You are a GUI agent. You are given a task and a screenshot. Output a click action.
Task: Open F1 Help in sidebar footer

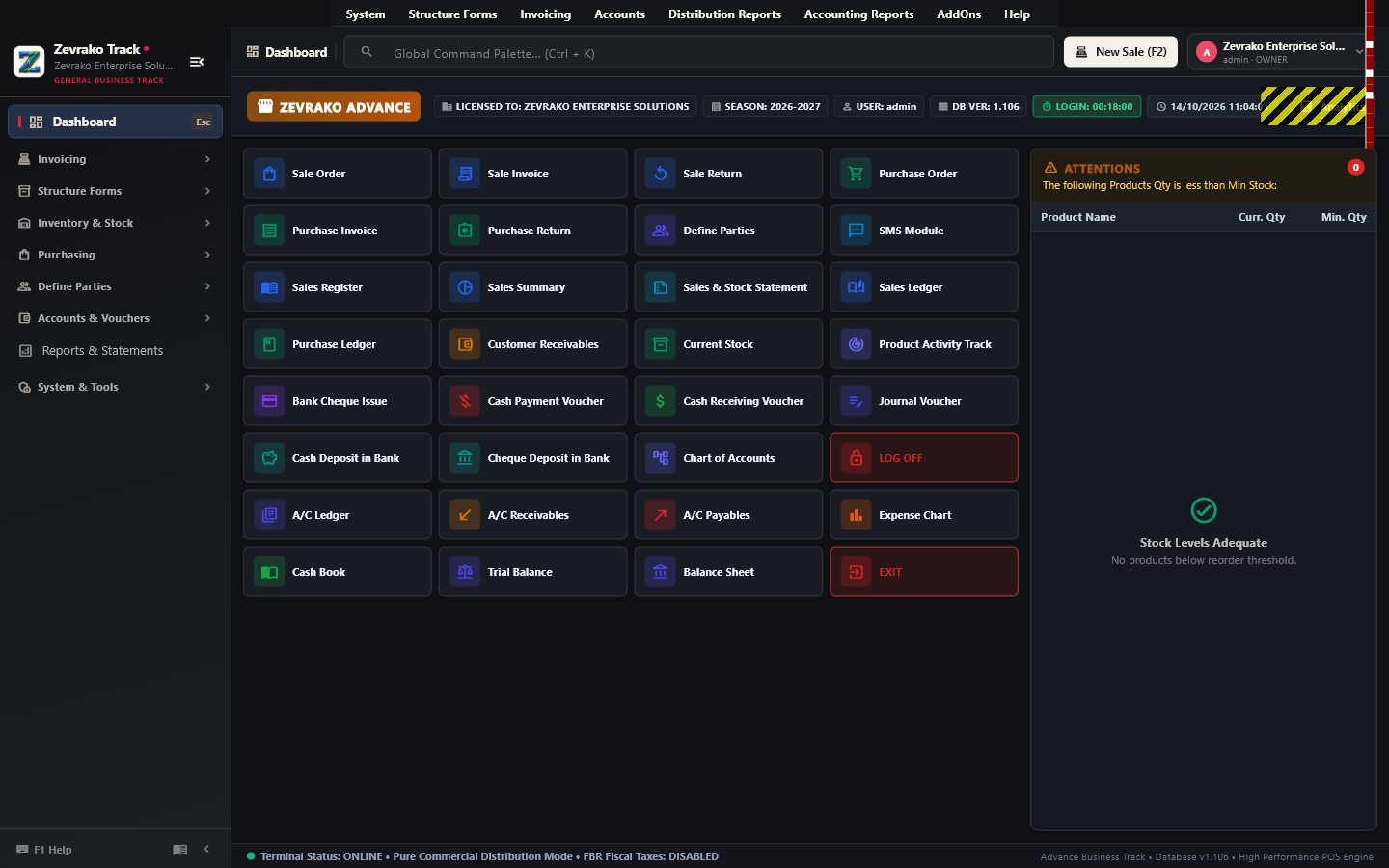(x=45, y=850)
